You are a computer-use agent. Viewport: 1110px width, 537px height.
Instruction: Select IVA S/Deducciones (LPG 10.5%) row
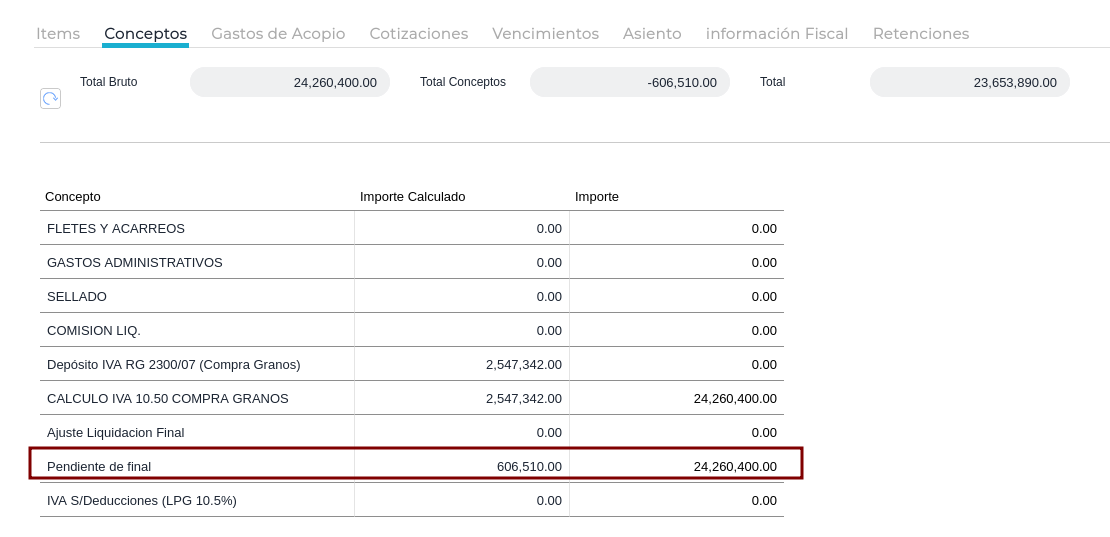pyautogui.click(x=412, y=500)
